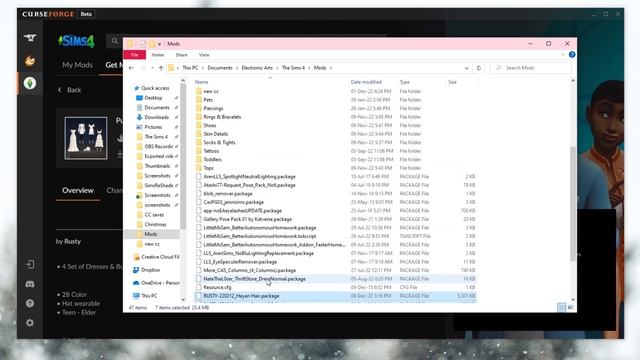Open Discord icon in CurseForge sidebar
This screenshot has height=360, width=640.
click(30, 284)
